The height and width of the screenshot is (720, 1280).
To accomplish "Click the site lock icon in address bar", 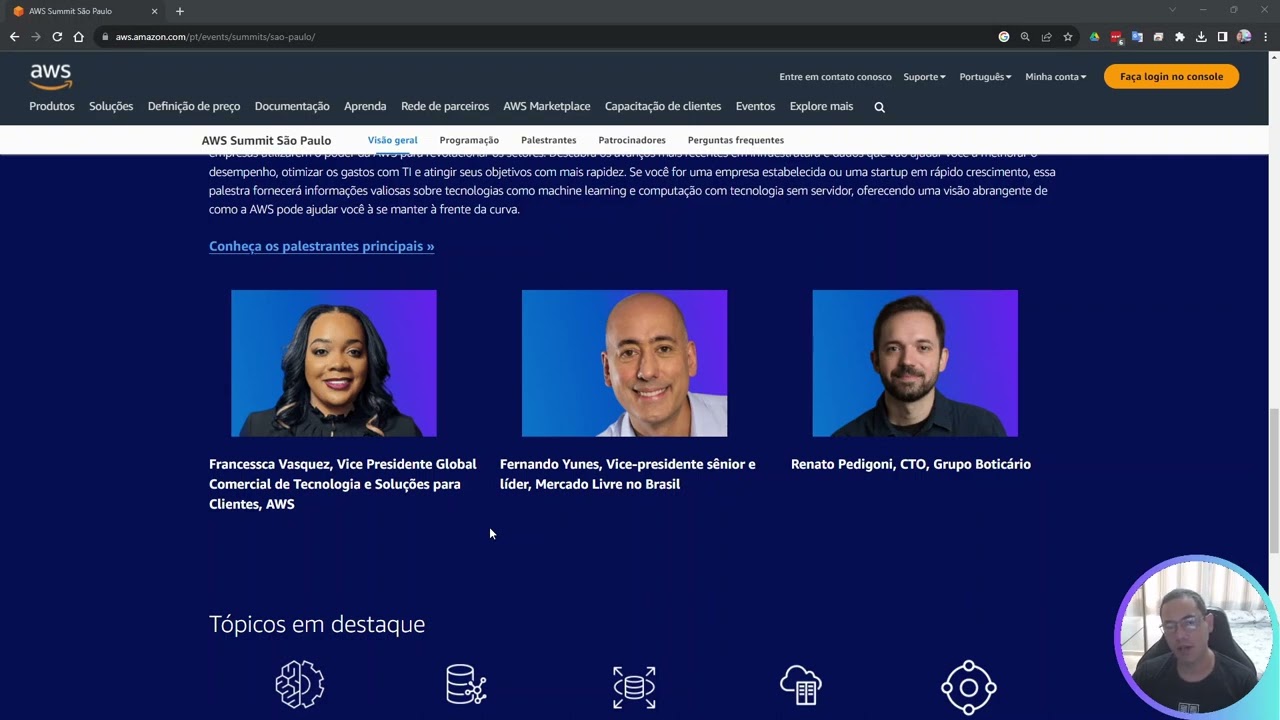I will pyautogui.click(x=104, y=37).
